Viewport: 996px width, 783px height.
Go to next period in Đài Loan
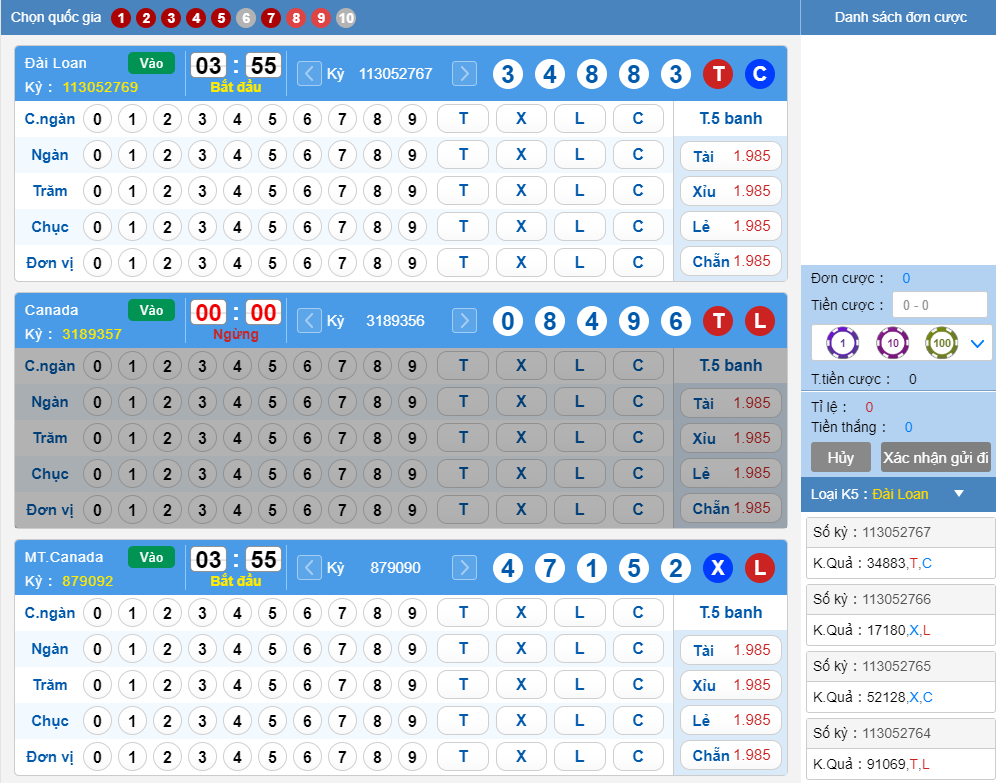click(464, 73)
